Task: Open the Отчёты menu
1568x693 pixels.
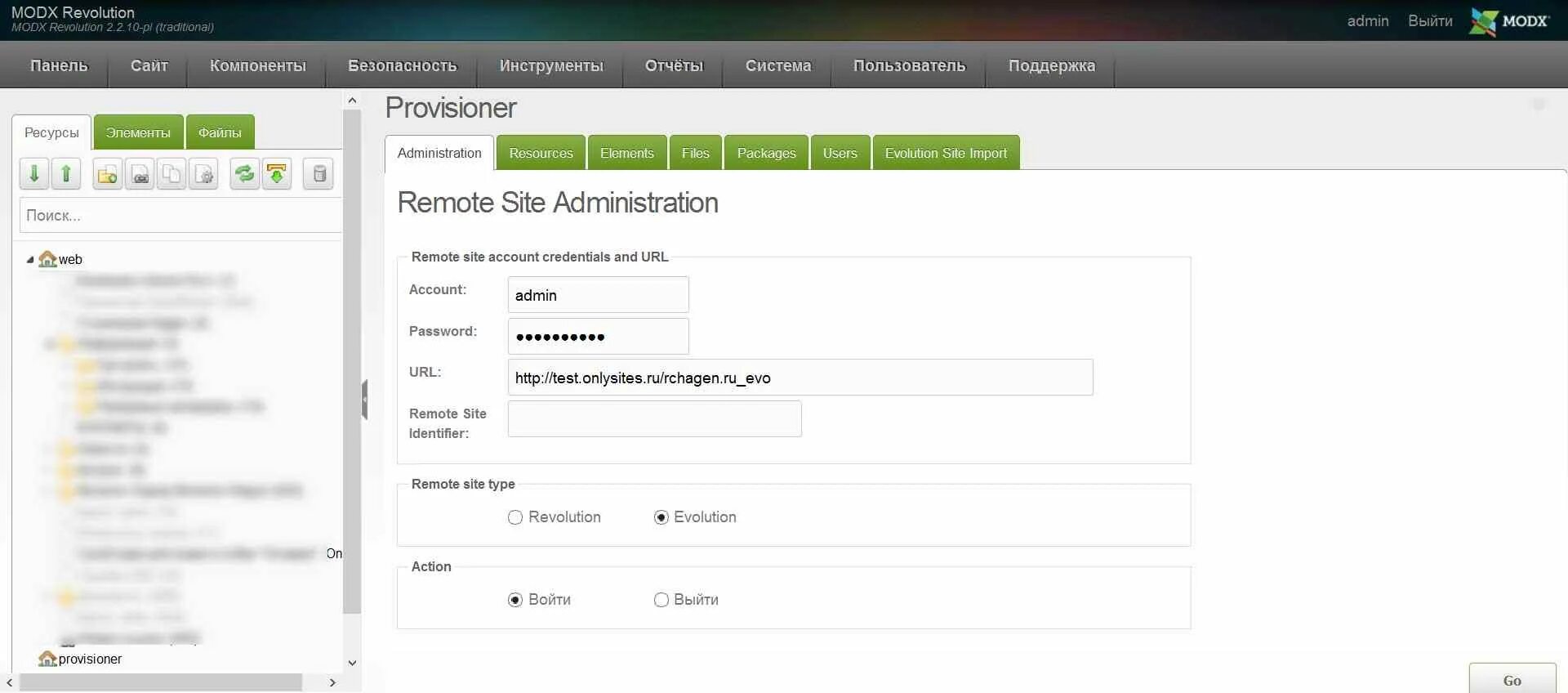Action: click(x=674, y=65)
